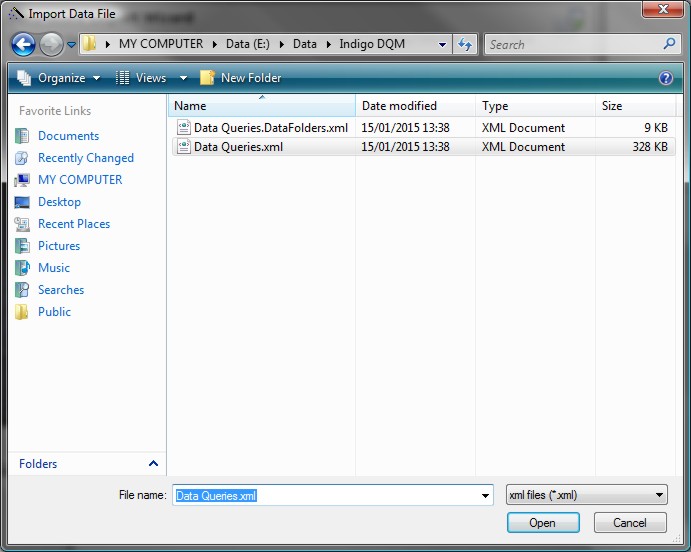Open Recently Changed favorite link
This screenshot has height=552, width=691.
[85, 158]
